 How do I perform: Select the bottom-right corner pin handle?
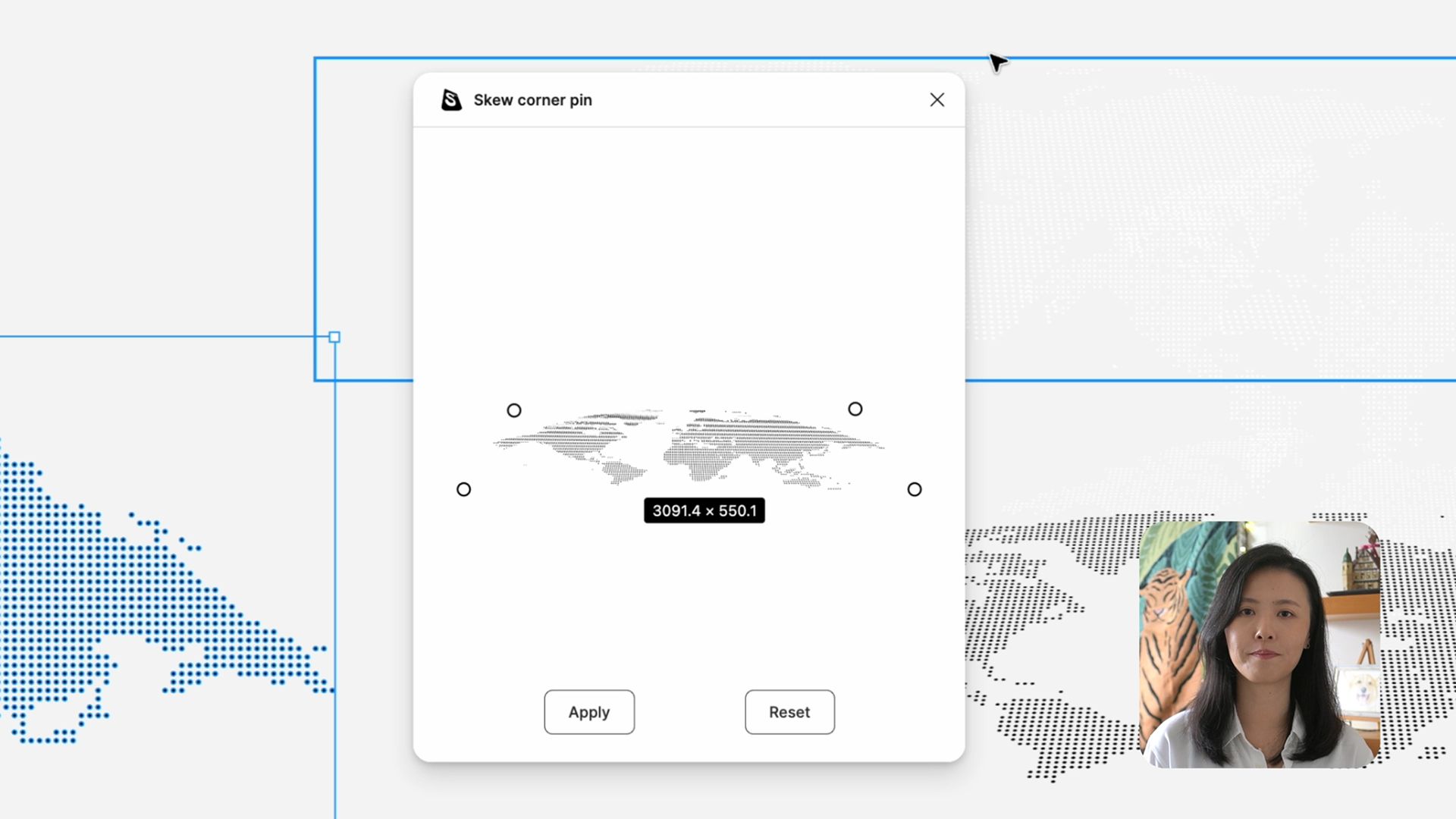[x=915, y=490]
